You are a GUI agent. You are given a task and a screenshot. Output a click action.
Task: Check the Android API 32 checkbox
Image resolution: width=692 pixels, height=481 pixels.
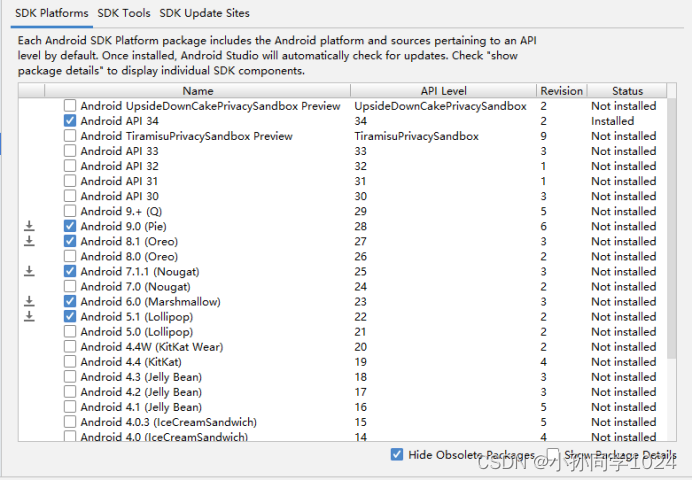[70, 166]
